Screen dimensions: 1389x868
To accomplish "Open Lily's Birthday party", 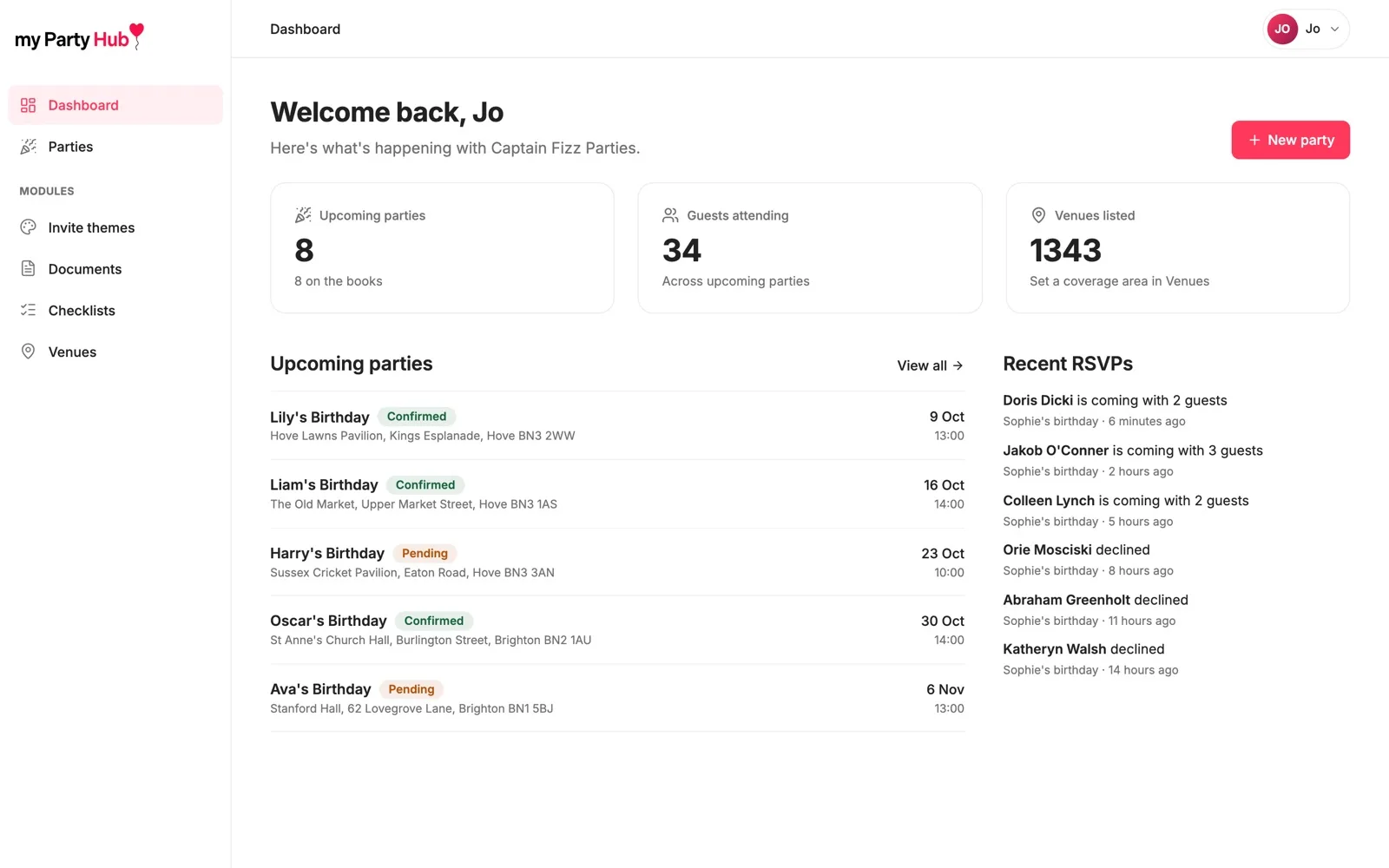I will pyautogui.click(x=617, y=425).
